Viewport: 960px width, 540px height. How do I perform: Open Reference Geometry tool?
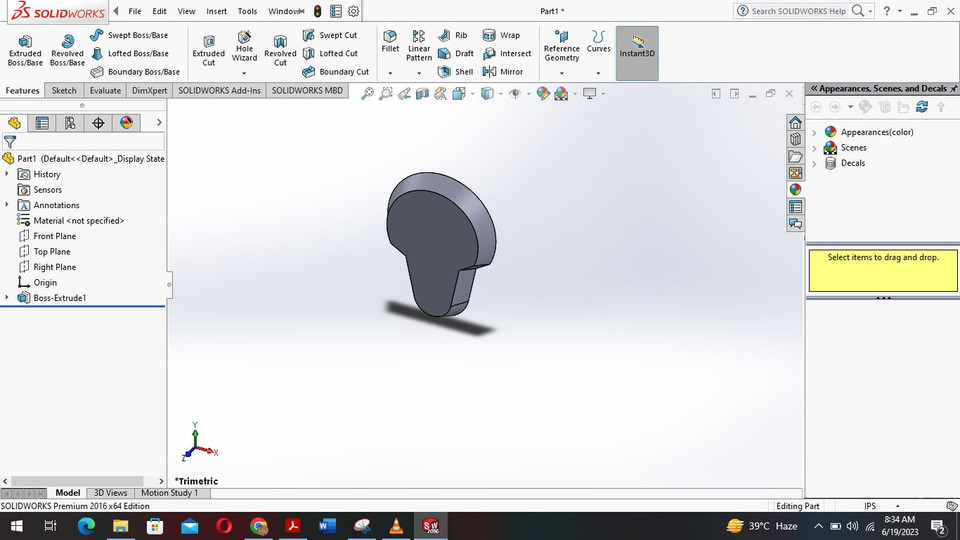pos(561,46)
